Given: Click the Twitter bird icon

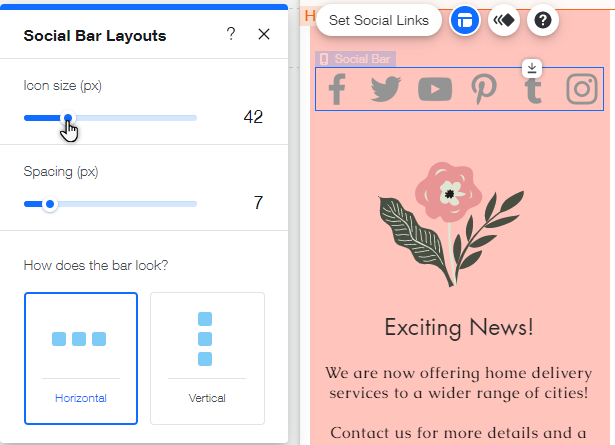Looking at the screenshot, I should tap(386, 89).
